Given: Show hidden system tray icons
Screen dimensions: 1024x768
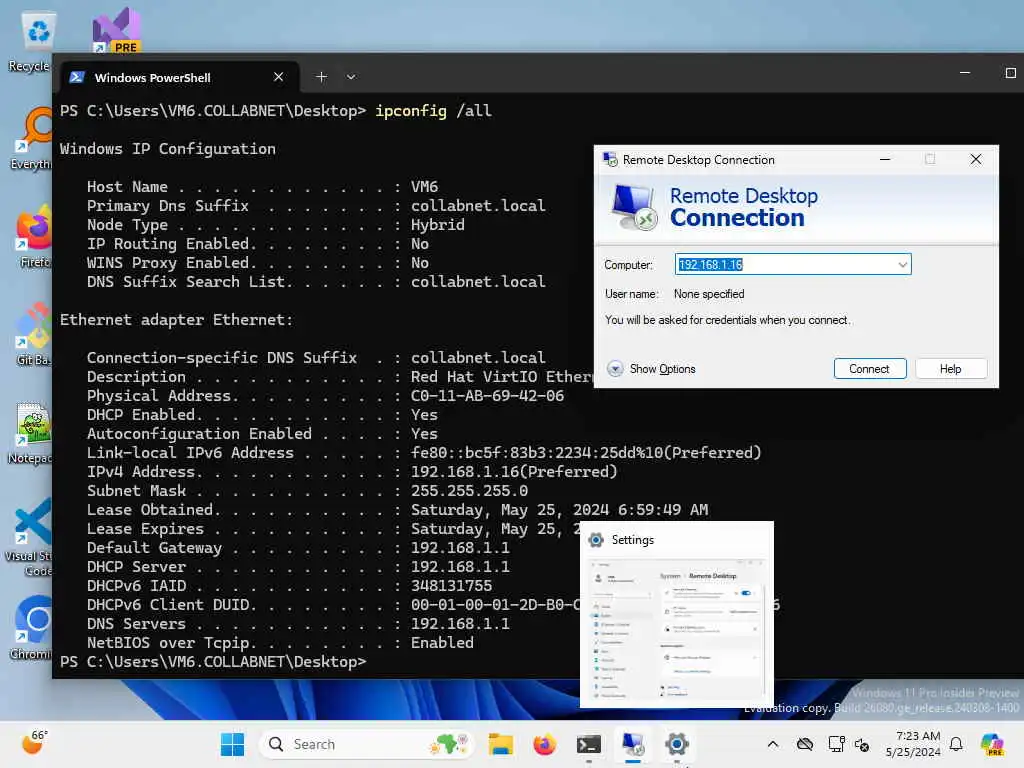Looking at the screenshot, I should pyautogui.click(x=773, y=744).
